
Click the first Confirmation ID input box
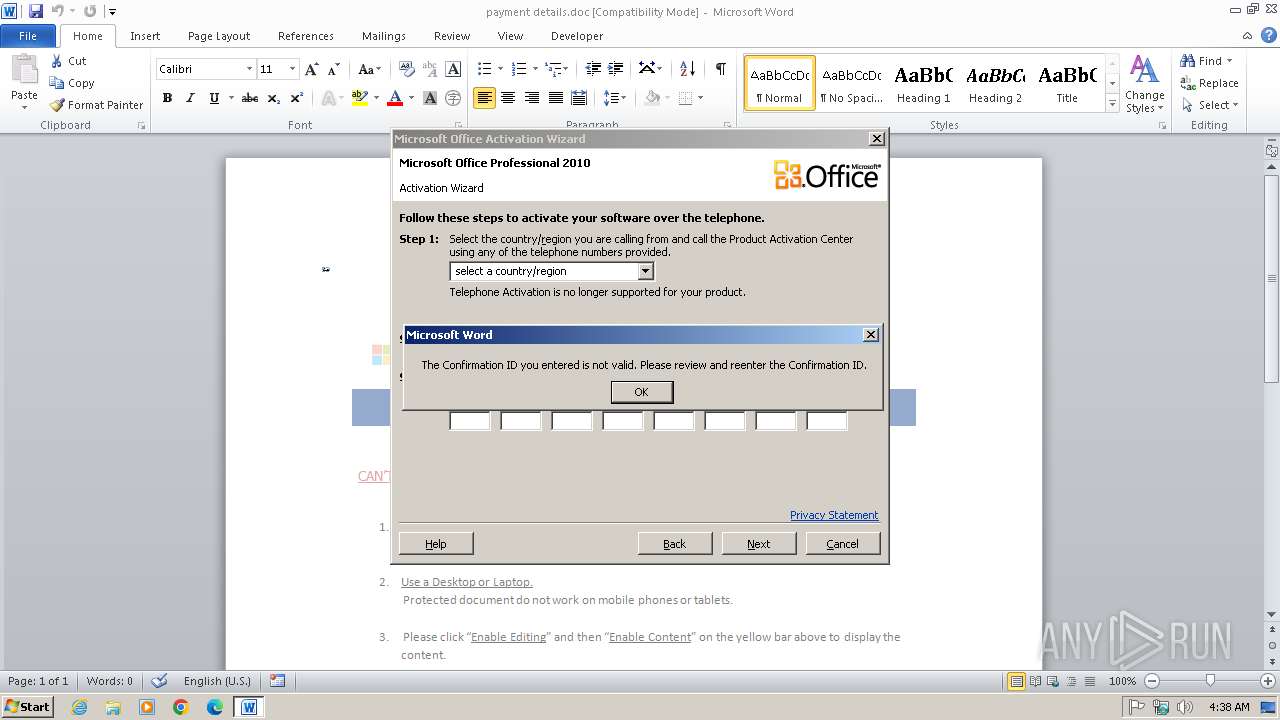click(470, 421)
